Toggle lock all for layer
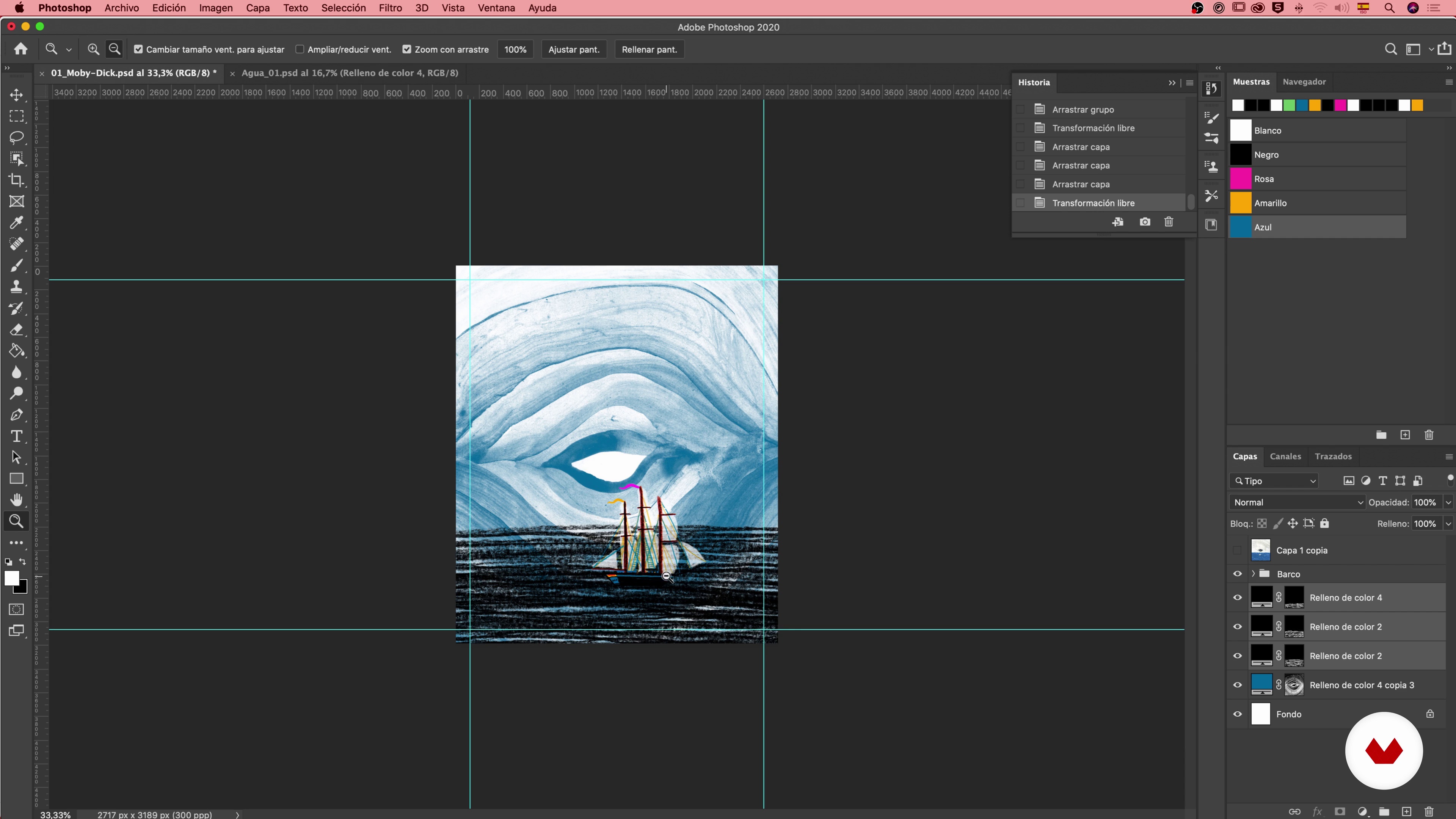Viewport: 1456px width, 819px height. point(1324,523)
